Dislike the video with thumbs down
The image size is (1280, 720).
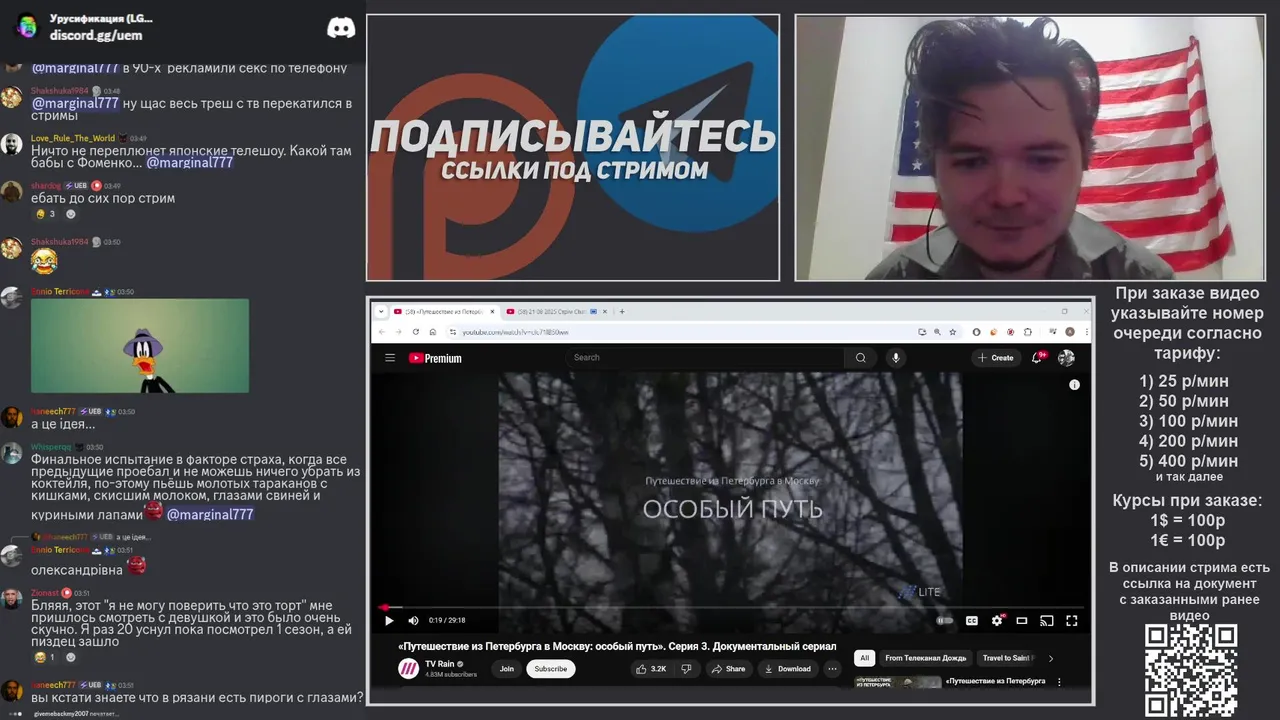pos(686,669)
